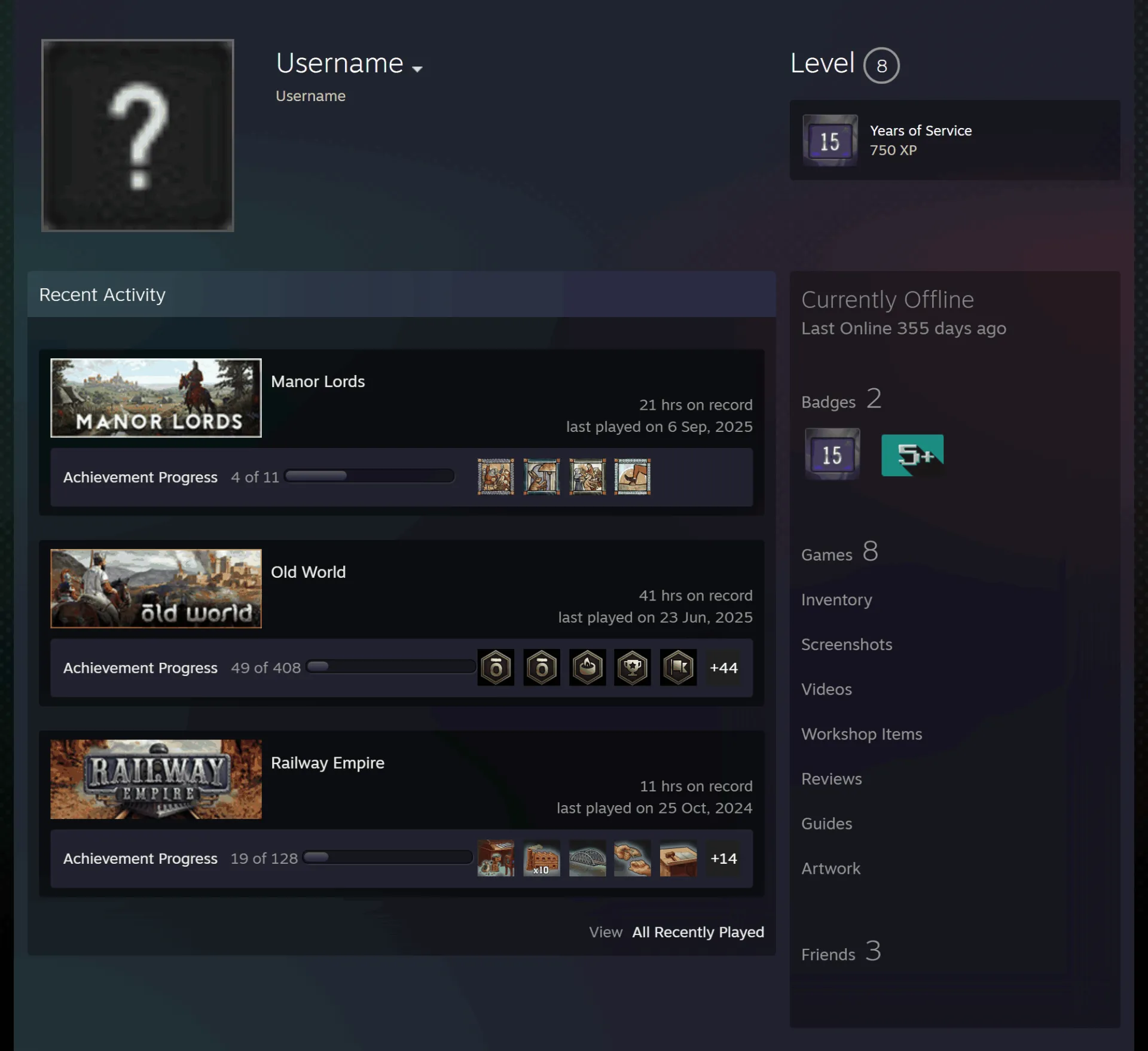Open Old World flag achievement icon
1148x1051 pixels.
pyautogui.click(x=678, y=667)
